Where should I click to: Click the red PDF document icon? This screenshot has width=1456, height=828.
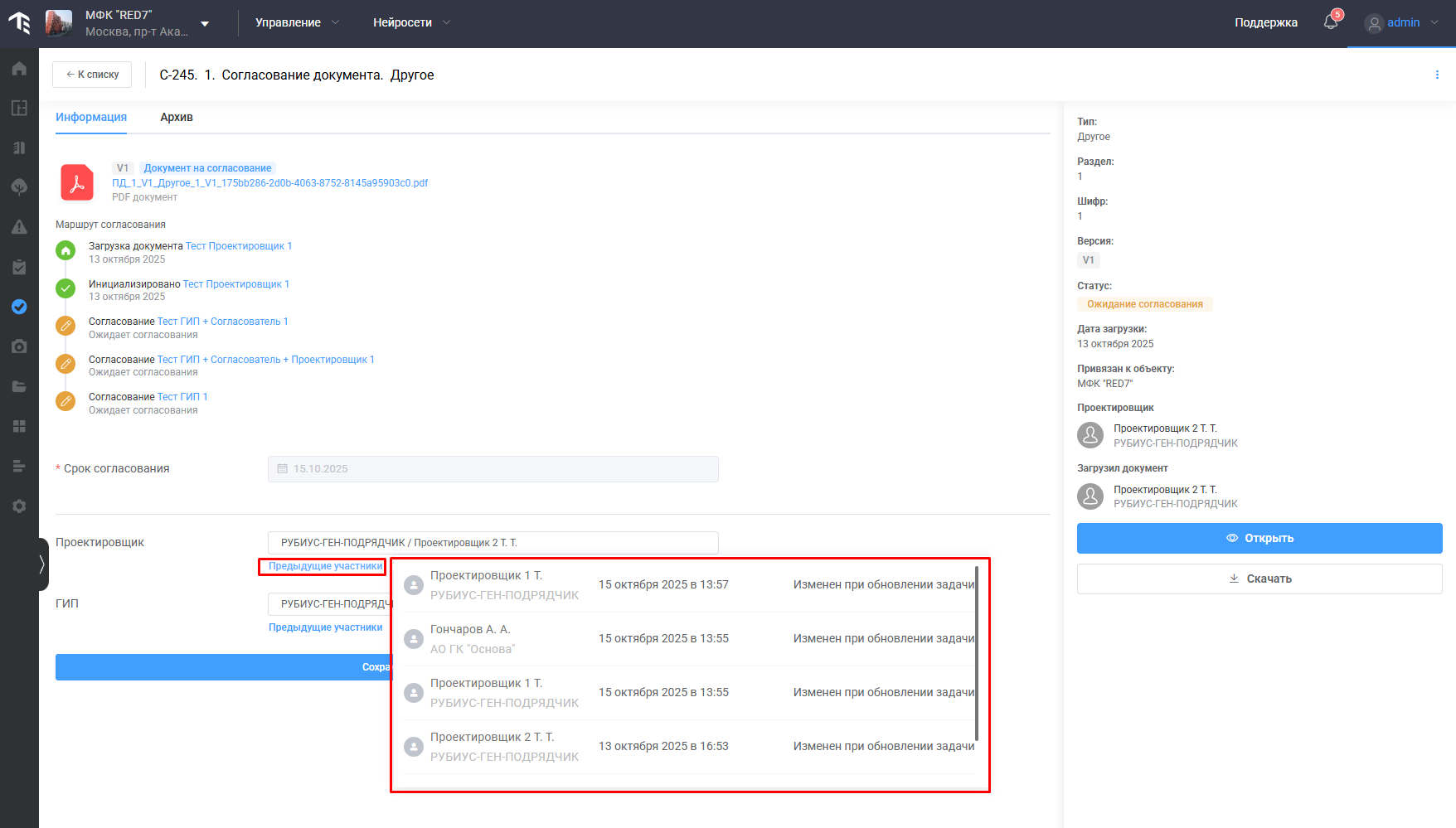pyautogui.click(x=77, y=182)
